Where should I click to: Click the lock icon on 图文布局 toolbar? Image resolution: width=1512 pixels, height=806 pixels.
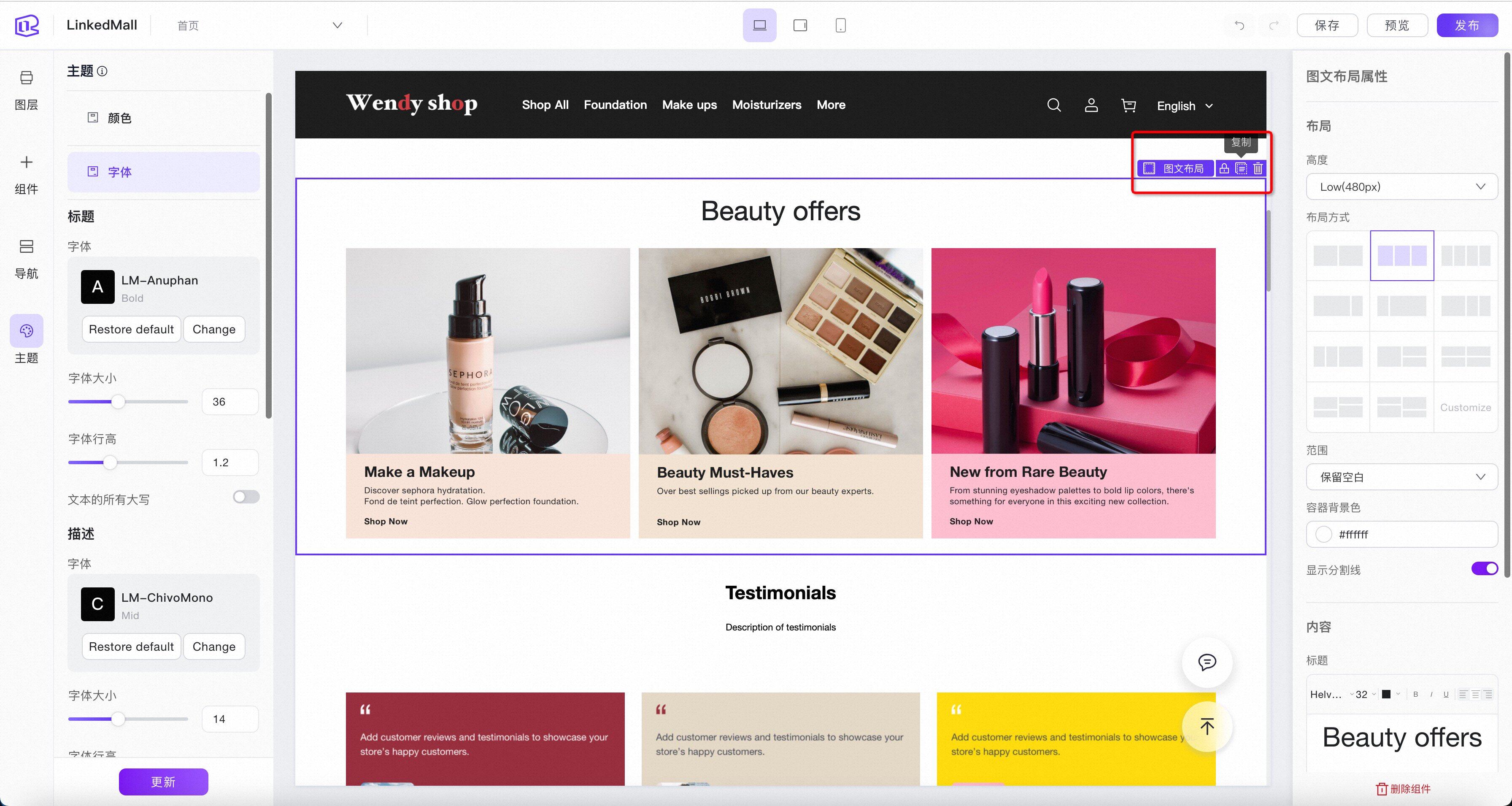pyautogui.click(x=1224, y=169)
